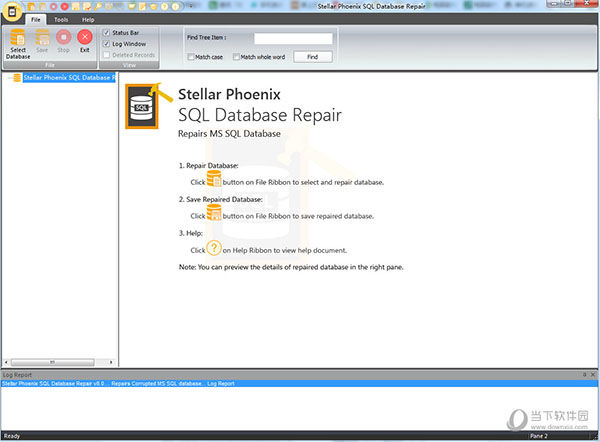The image size is (600, 442).
Task: Click the Save ribbon button
Action: click(x=42, y=41)
